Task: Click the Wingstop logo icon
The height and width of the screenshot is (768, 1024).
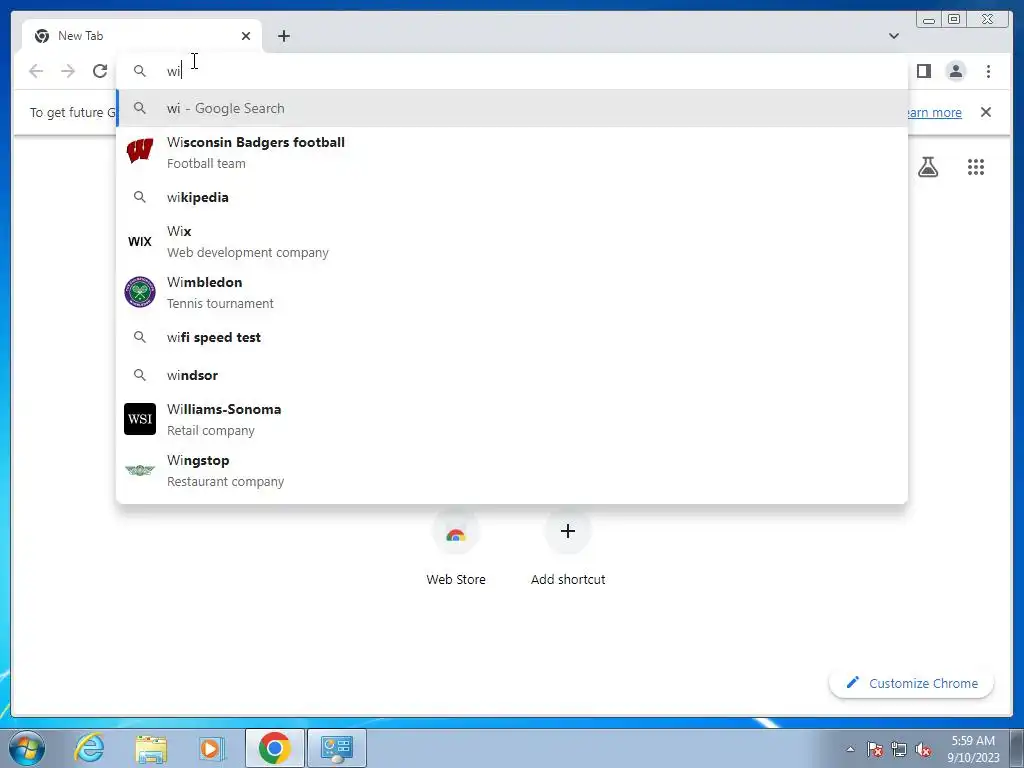Action: click(140, 470)
